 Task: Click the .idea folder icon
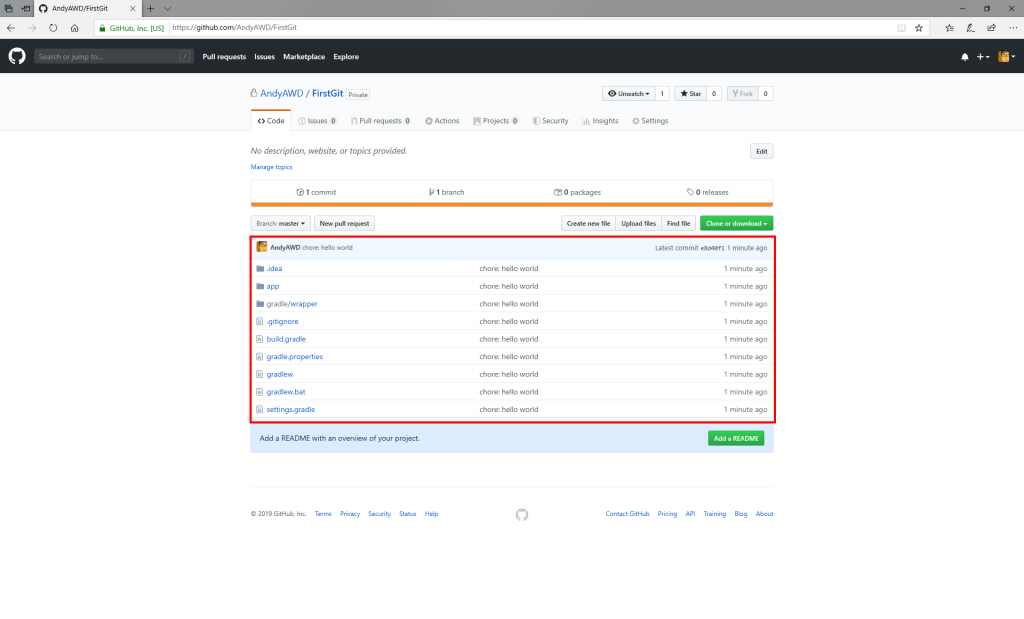[260, 268]
